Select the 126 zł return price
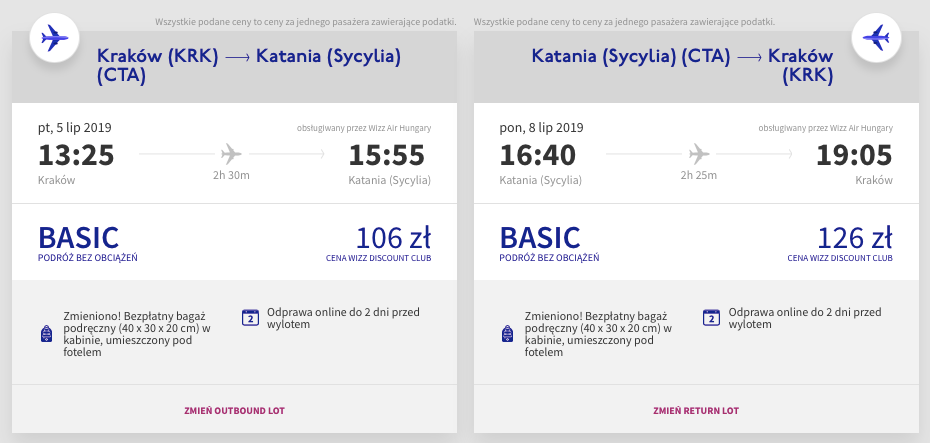Viewport: 930px width, 443px height. coord(855,238)
